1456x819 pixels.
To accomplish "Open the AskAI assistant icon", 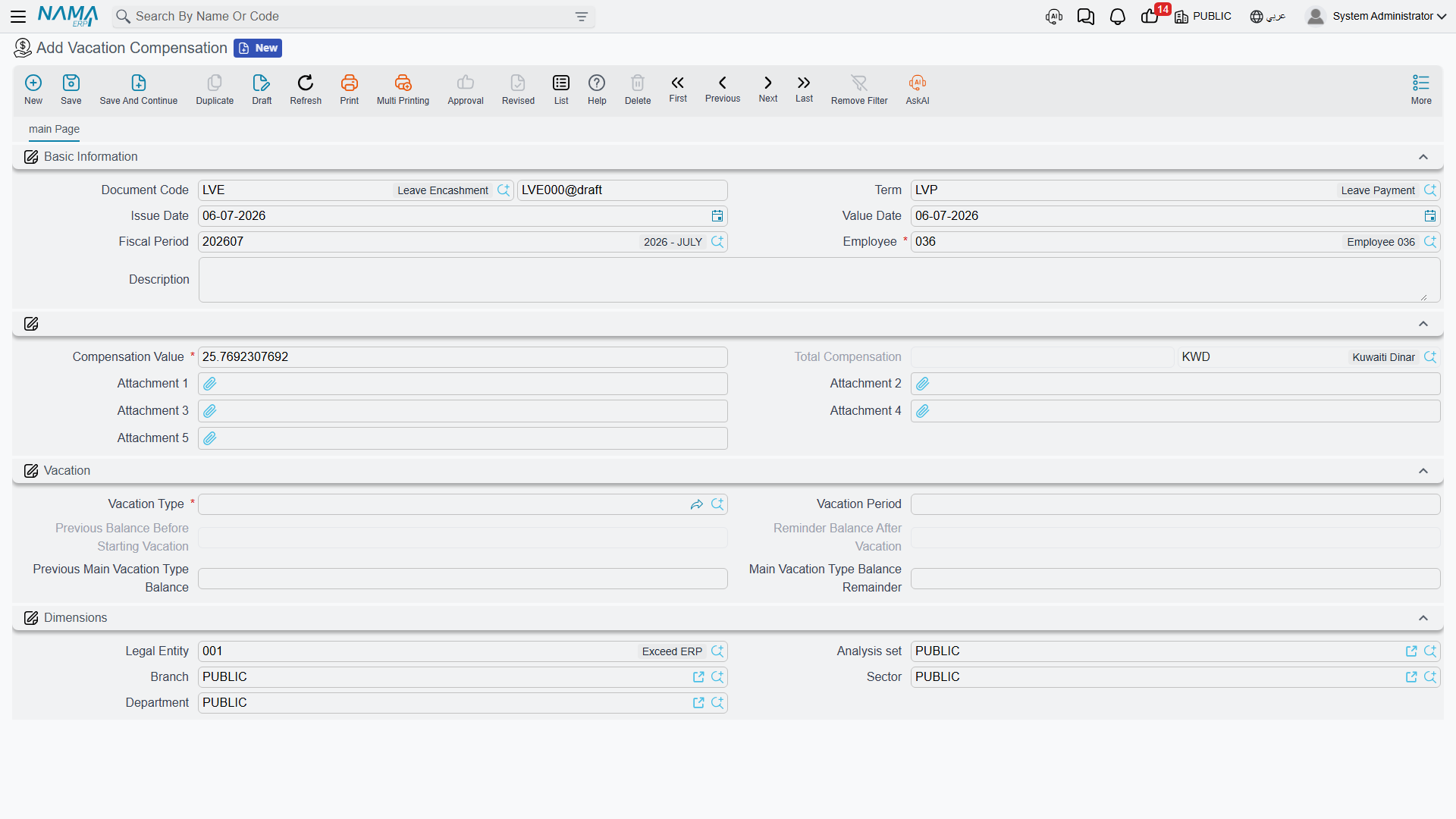I will coord(917,83).
